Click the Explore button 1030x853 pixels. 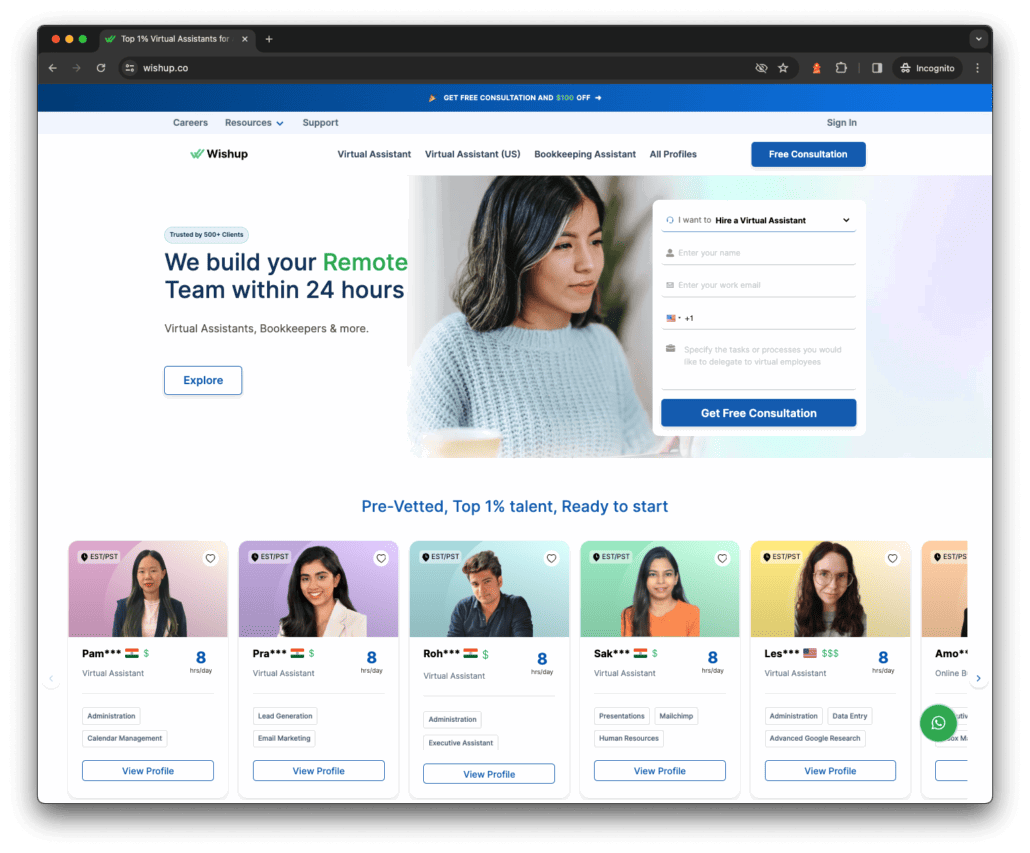(x=203, y=381)
